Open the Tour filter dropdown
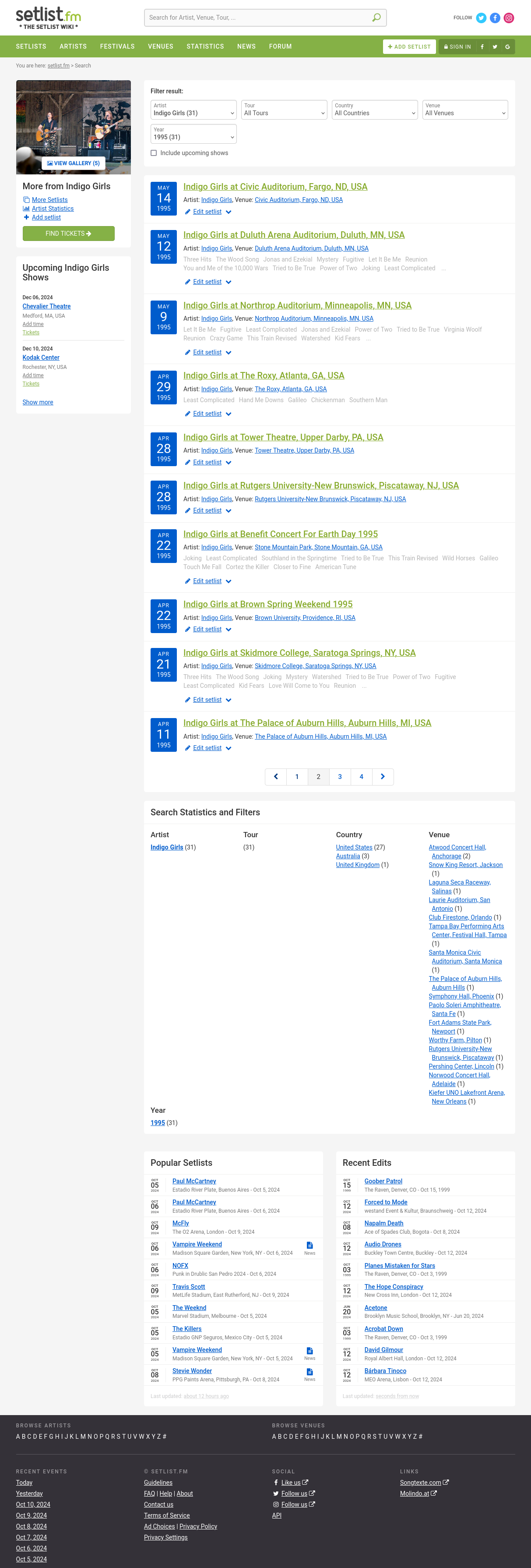 (284, 110)
